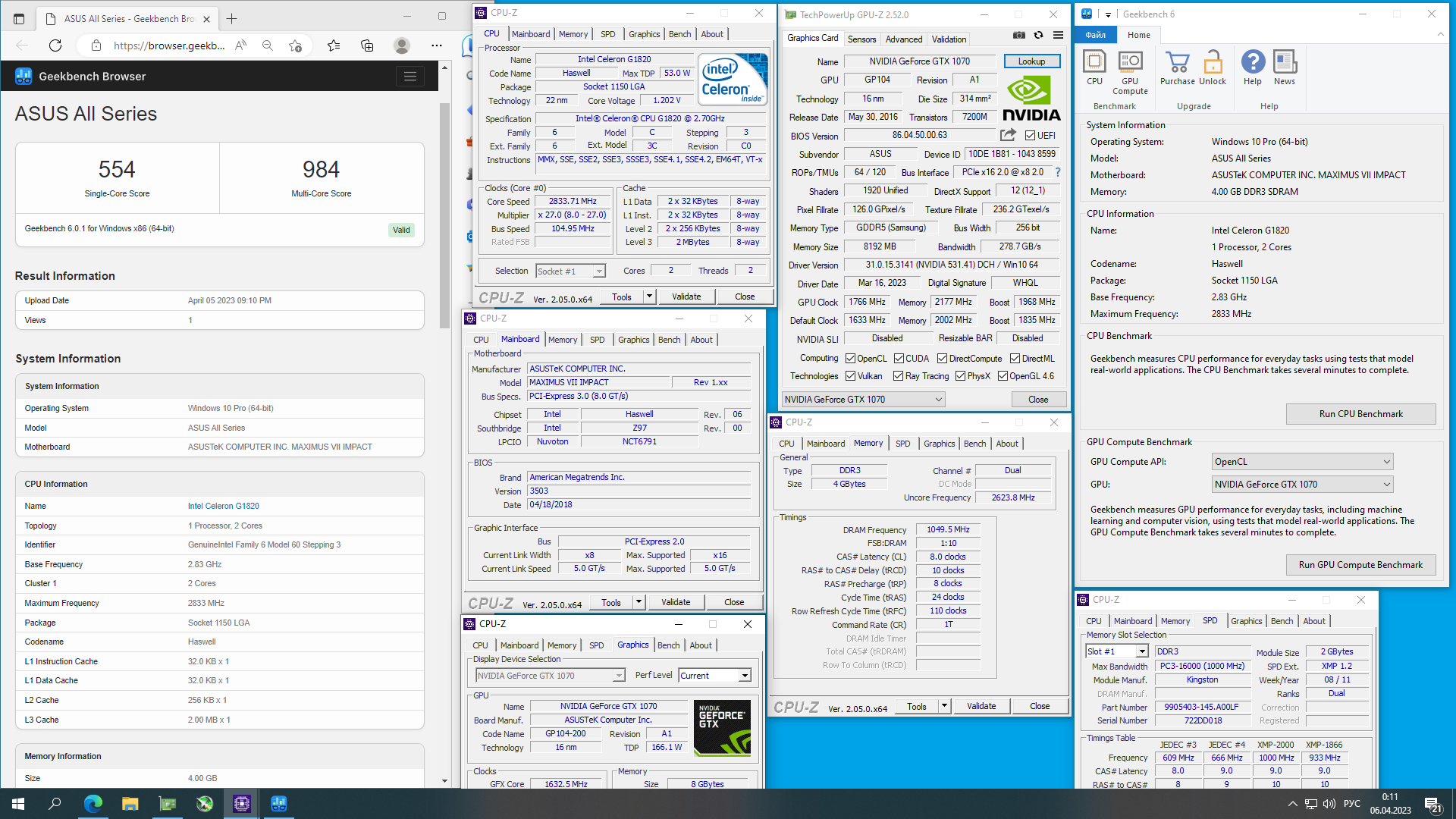
Task: Click the Read aloud icon in Edge address bar
Action: (x=240, y=45)
